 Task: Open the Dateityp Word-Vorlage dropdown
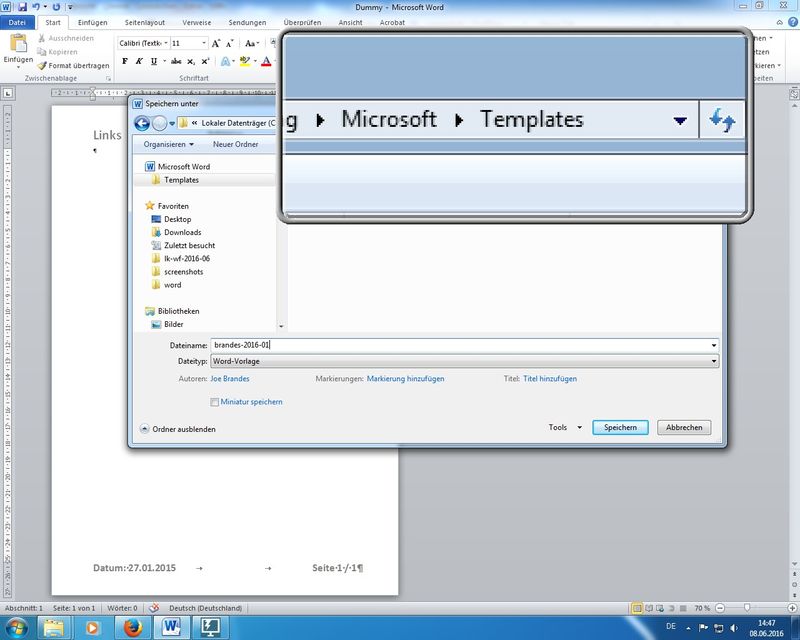click(x=464, y=361)
